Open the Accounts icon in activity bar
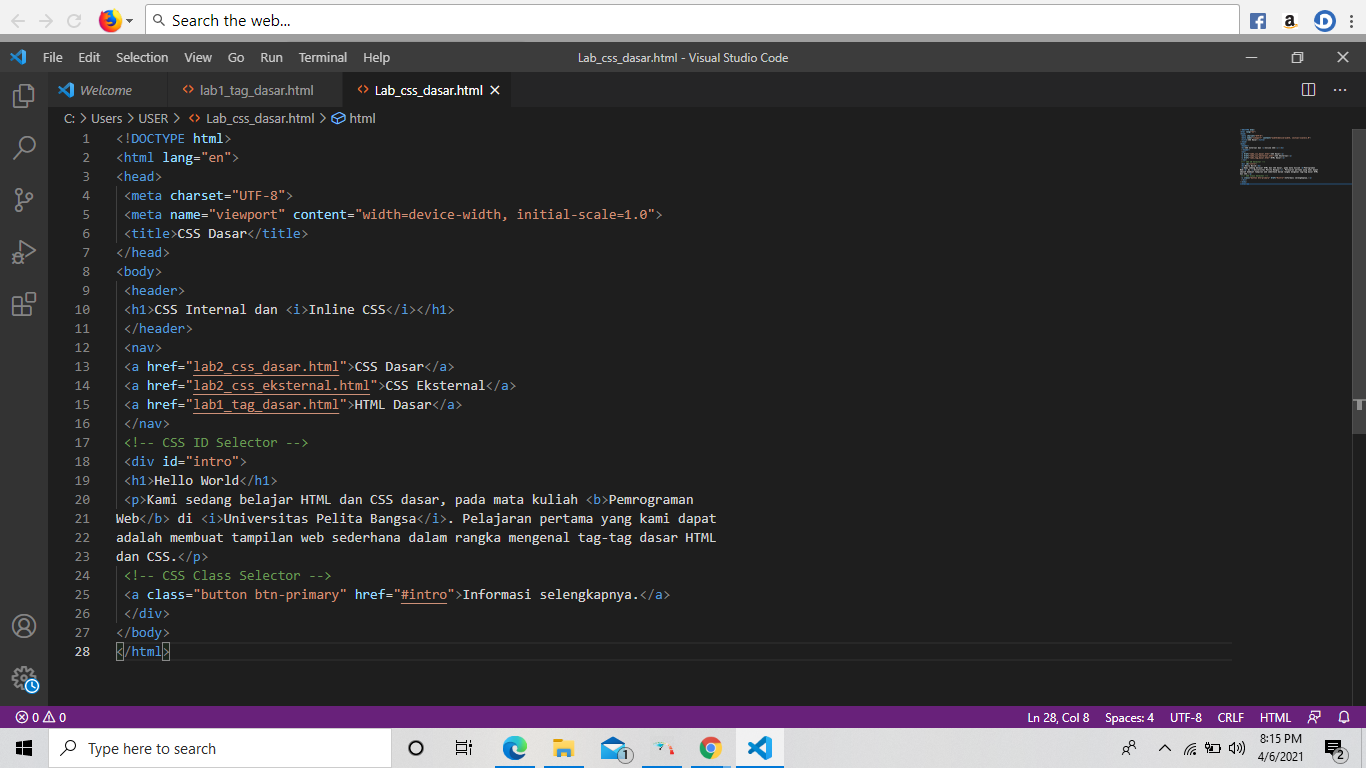 click(x=24, y=626)
